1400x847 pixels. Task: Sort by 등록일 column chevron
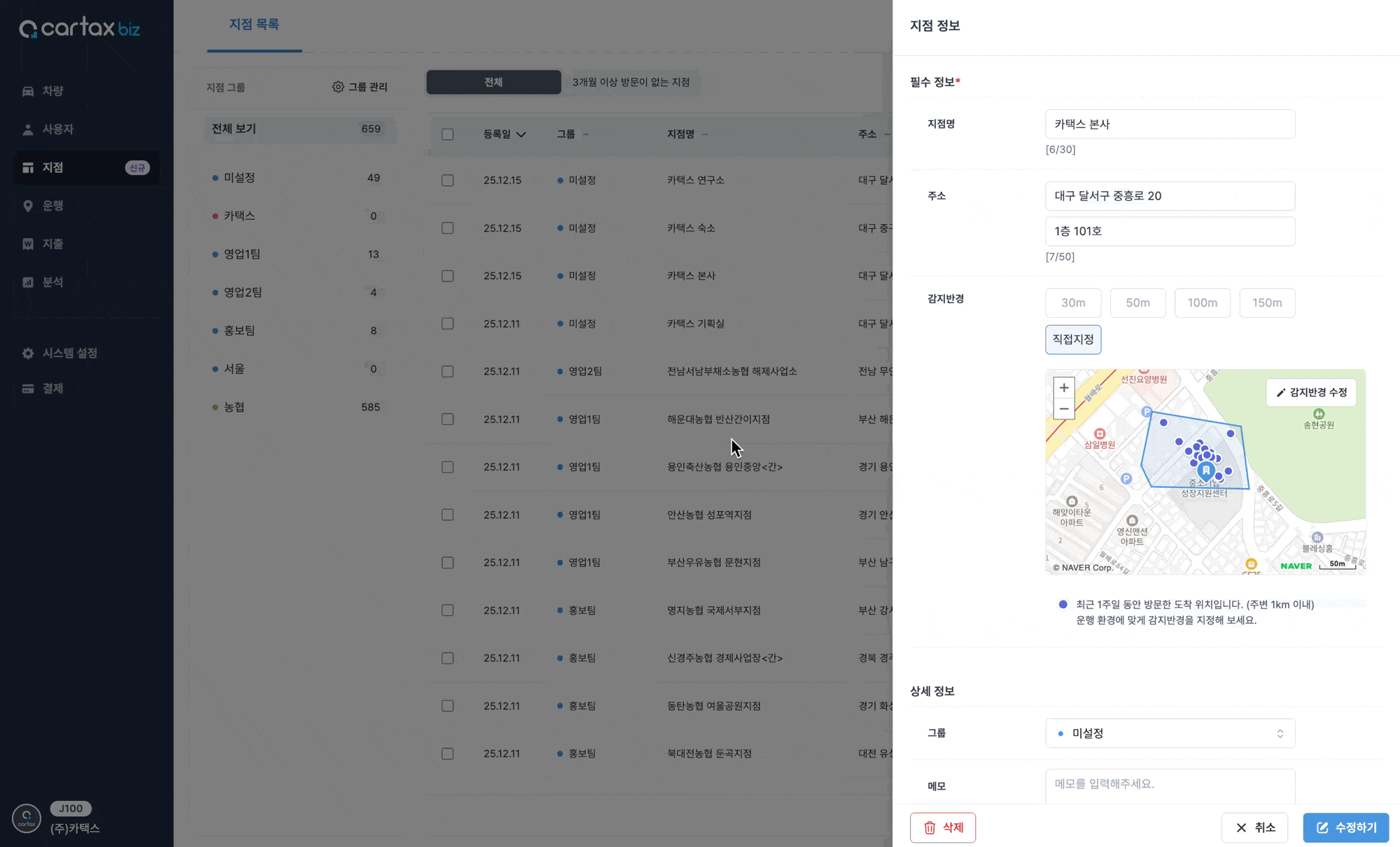click(x=521, y=134)
